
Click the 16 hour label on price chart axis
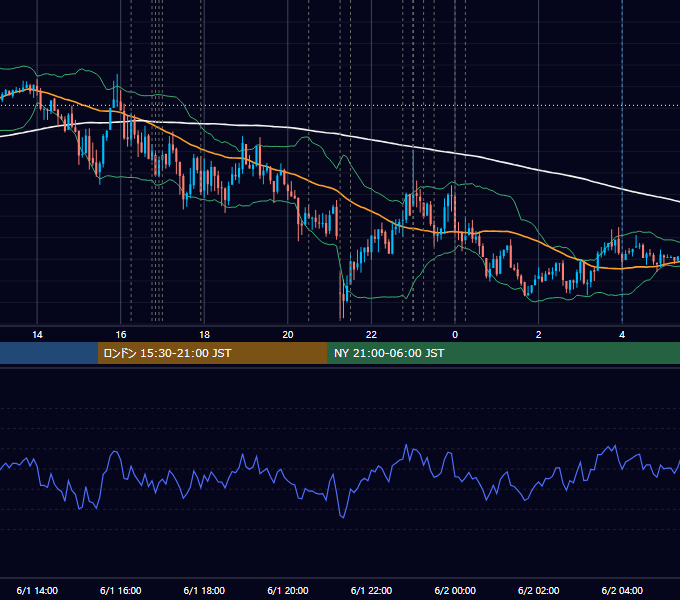tap(121, 335)
